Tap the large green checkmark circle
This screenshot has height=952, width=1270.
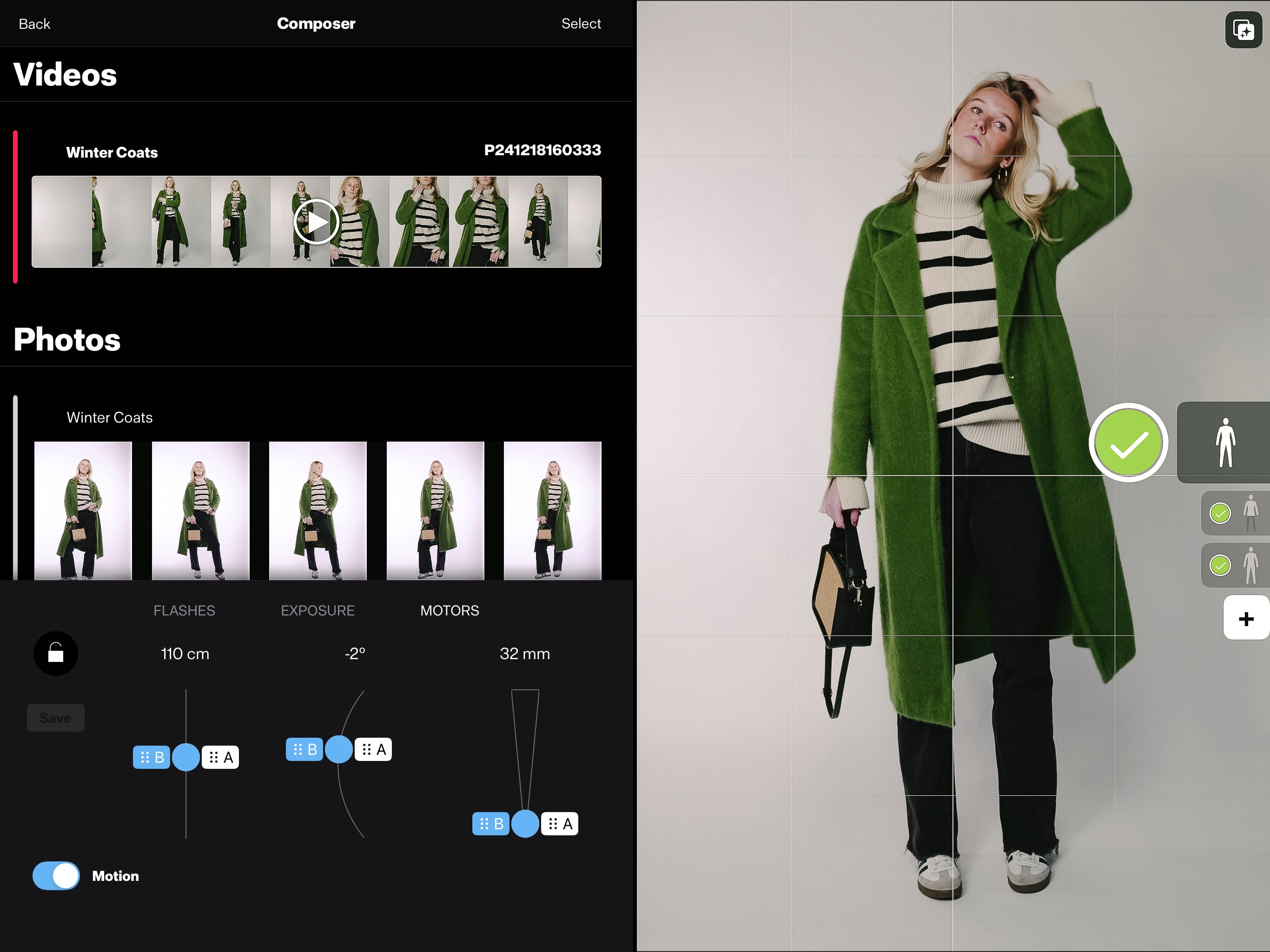pos(1128,443)
